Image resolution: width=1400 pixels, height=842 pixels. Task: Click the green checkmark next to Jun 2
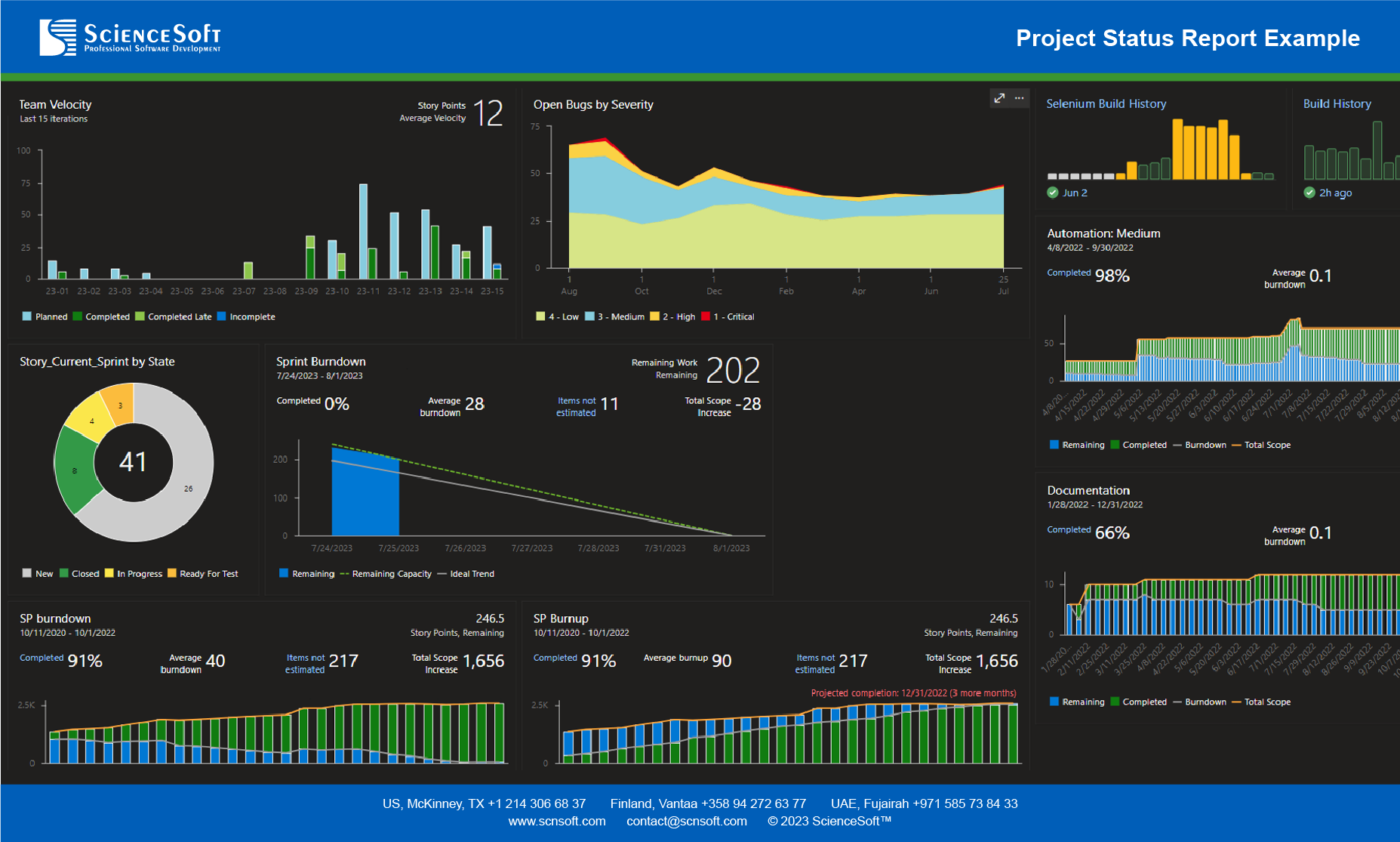pos(1053,193)
